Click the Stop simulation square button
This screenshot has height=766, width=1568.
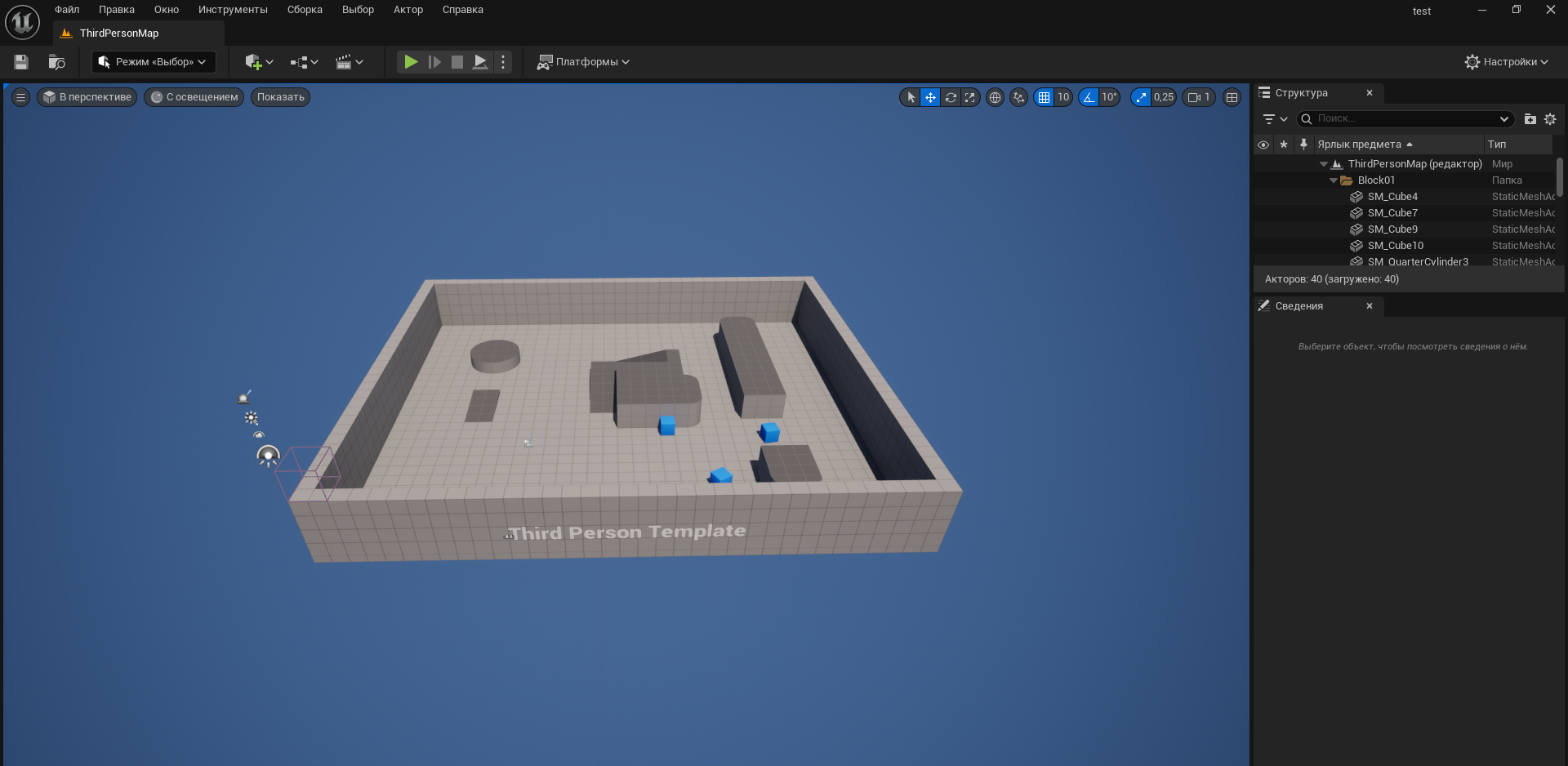pos(457,62)
